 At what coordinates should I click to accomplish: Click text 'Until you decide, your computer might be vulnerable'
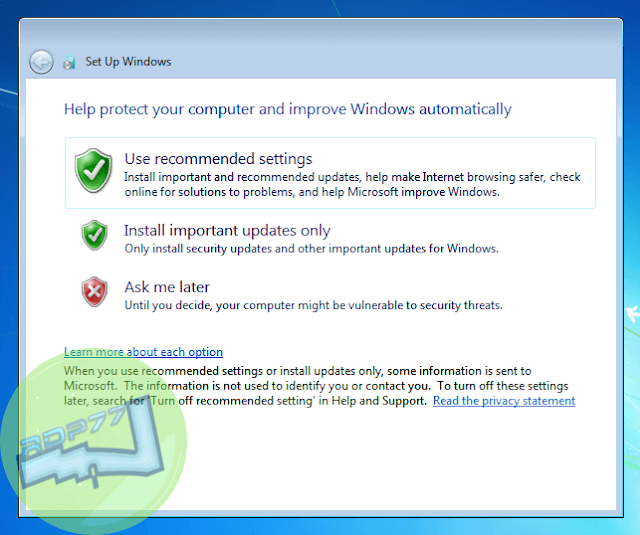pyautogui.click(x=264, y=305)
